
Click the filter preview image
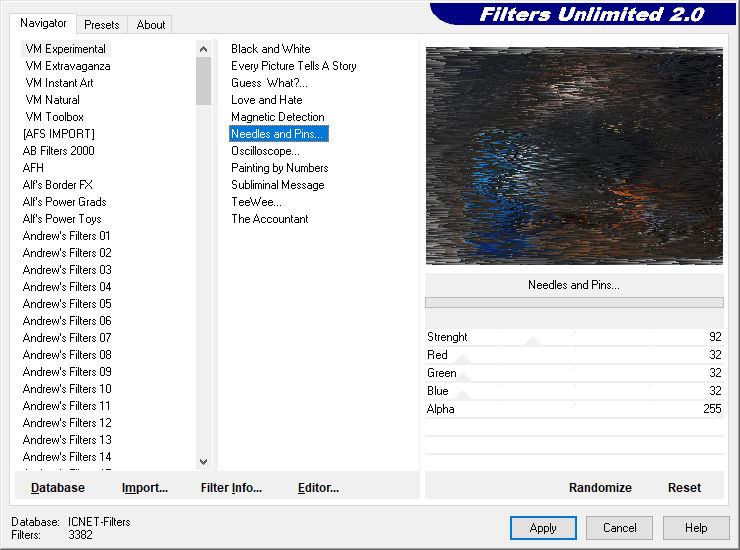click(x=574, y=155)
